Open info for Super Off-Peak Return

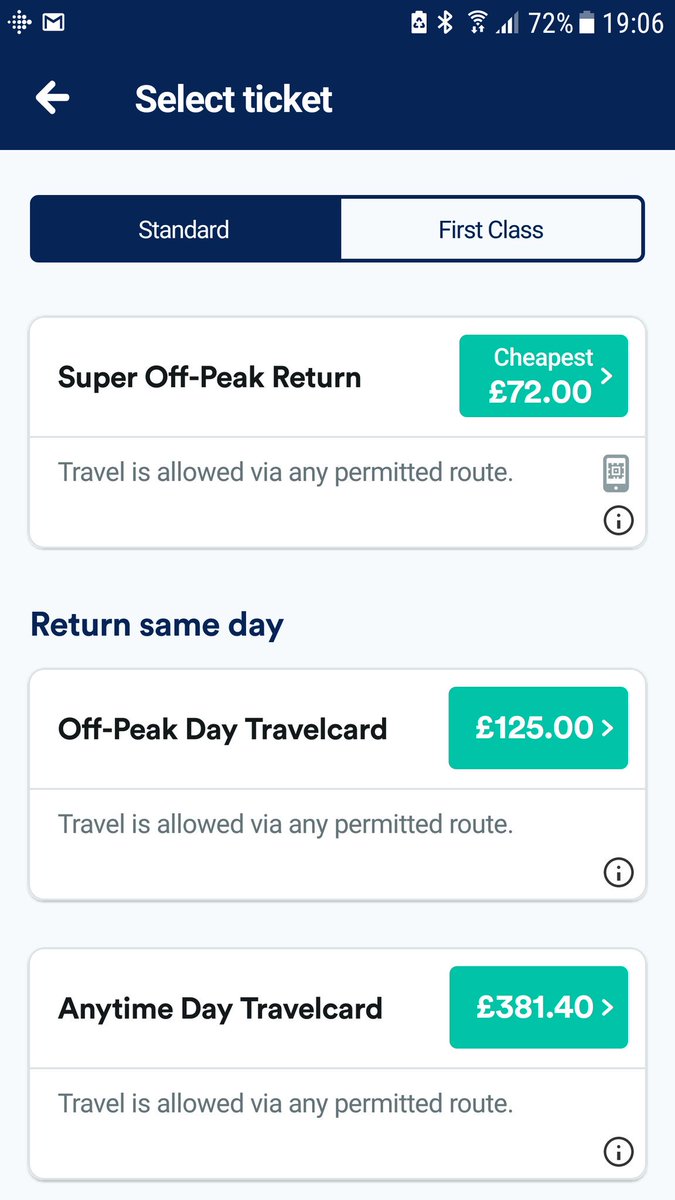tap(618, 520)
